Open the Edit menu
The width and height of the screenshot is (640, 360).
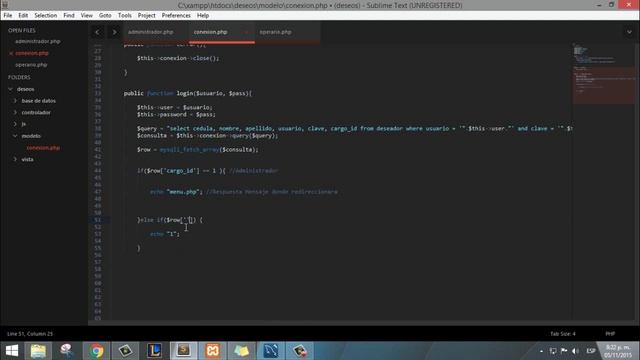pyautogui.click(x=23, y=16)
